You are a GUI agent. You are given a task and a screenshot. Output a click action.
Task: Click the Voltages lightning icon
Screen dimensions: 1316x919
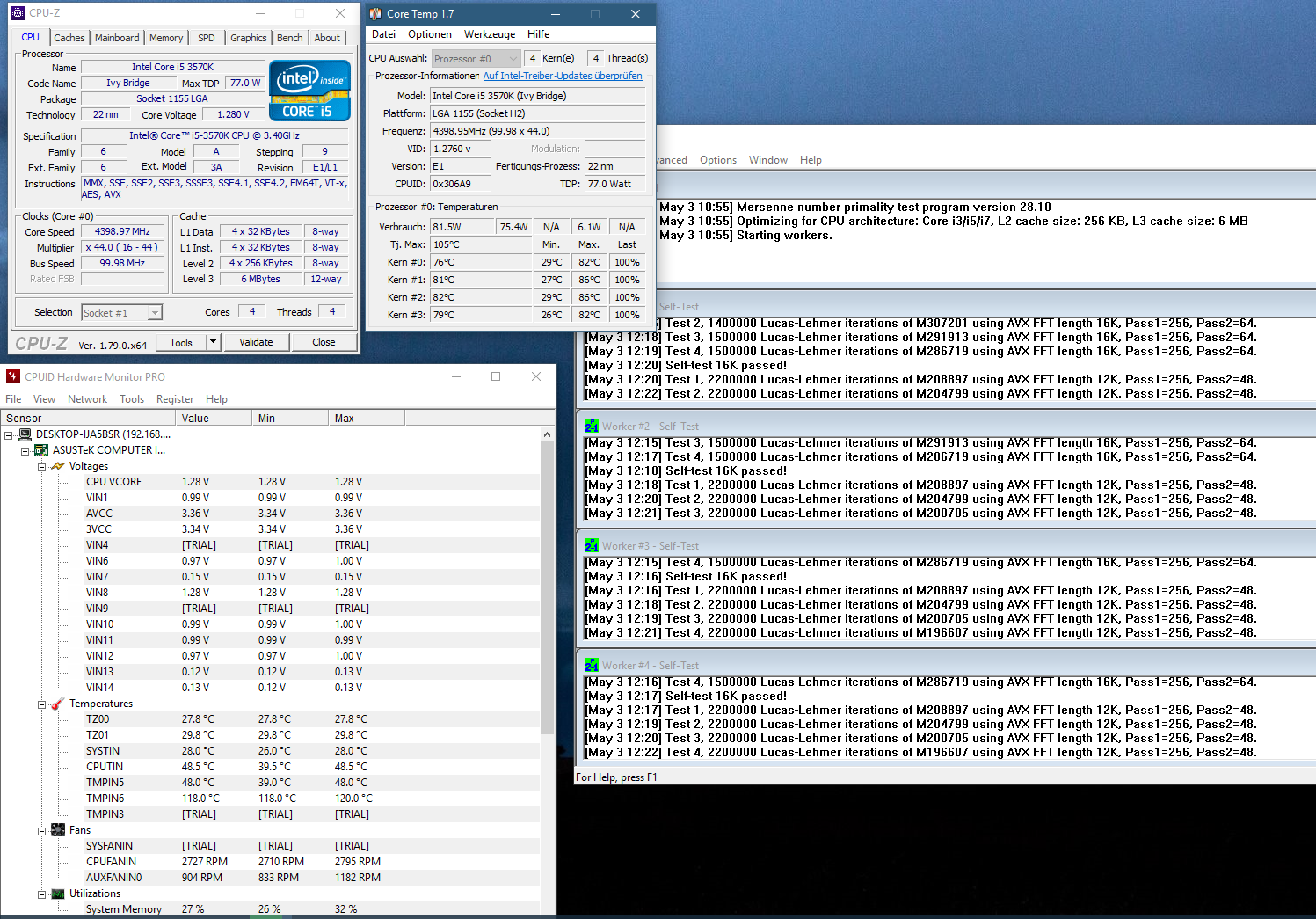pos(58,466)
